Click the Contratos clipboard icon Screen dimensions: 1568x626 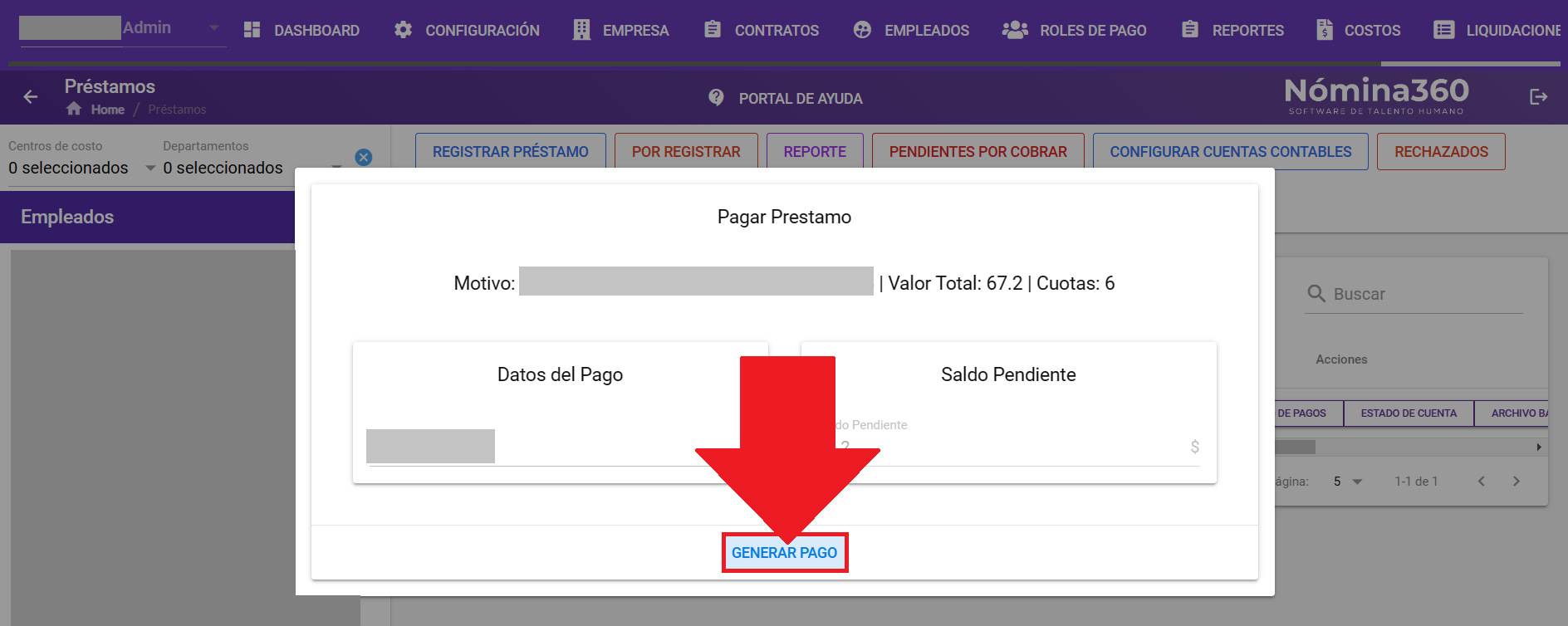tap(713, 30)
